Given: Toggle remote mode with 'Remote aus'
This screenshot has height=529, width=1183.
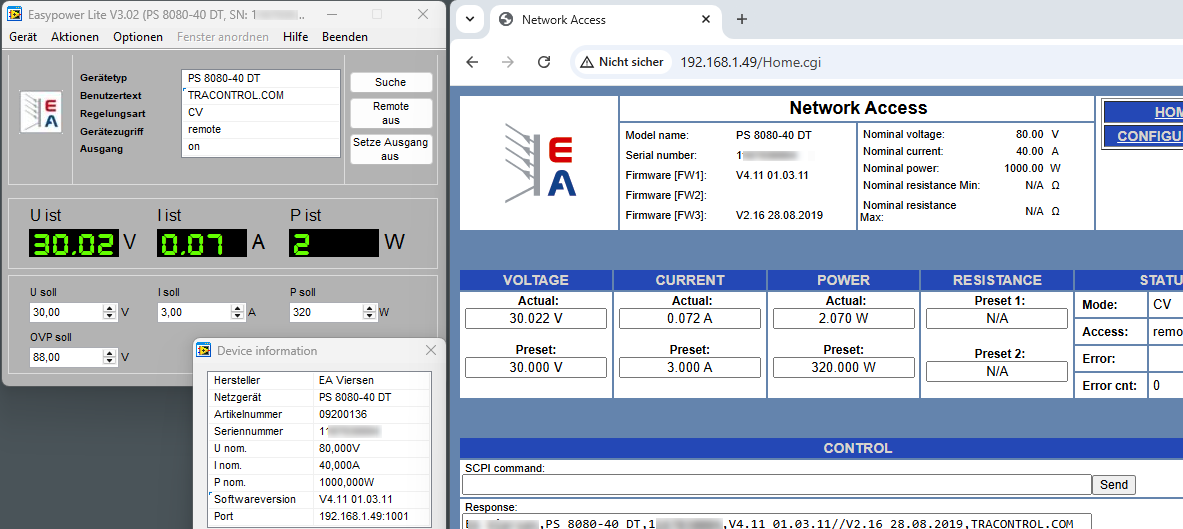Looking at the screenshot, I should click(391, 113).
